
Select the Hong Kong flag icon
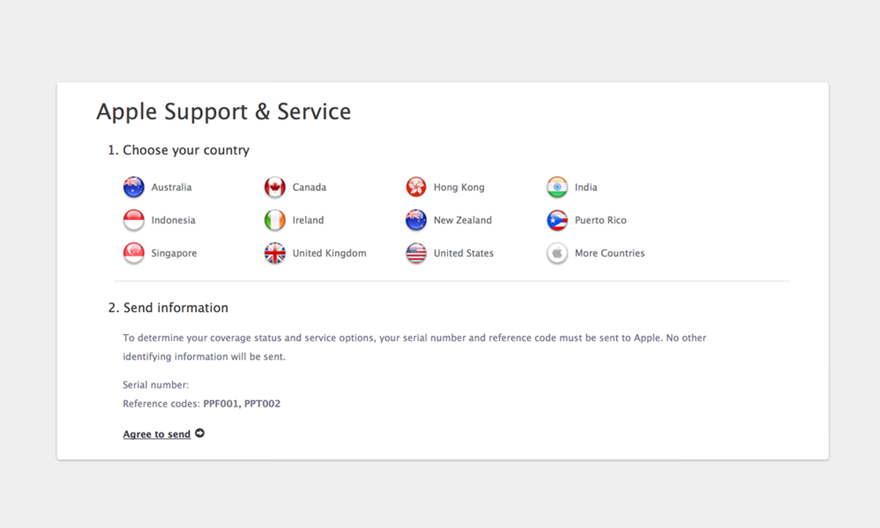click(x=416, y=187)
